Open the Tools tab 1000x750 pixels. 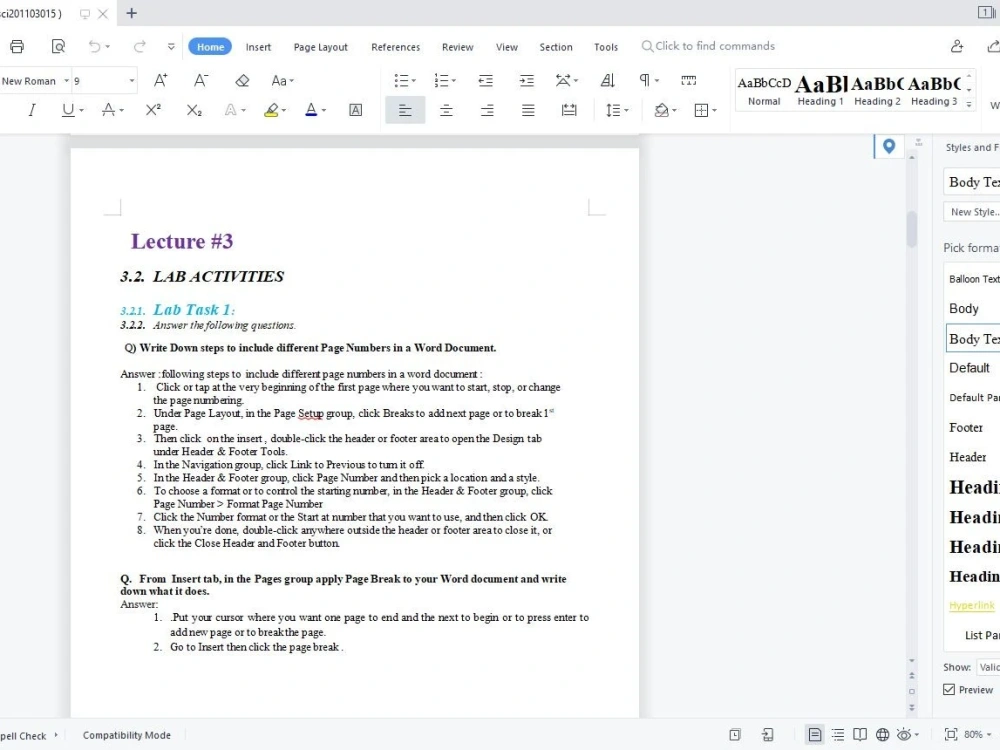pyautogui.click(x=606, y=47)
